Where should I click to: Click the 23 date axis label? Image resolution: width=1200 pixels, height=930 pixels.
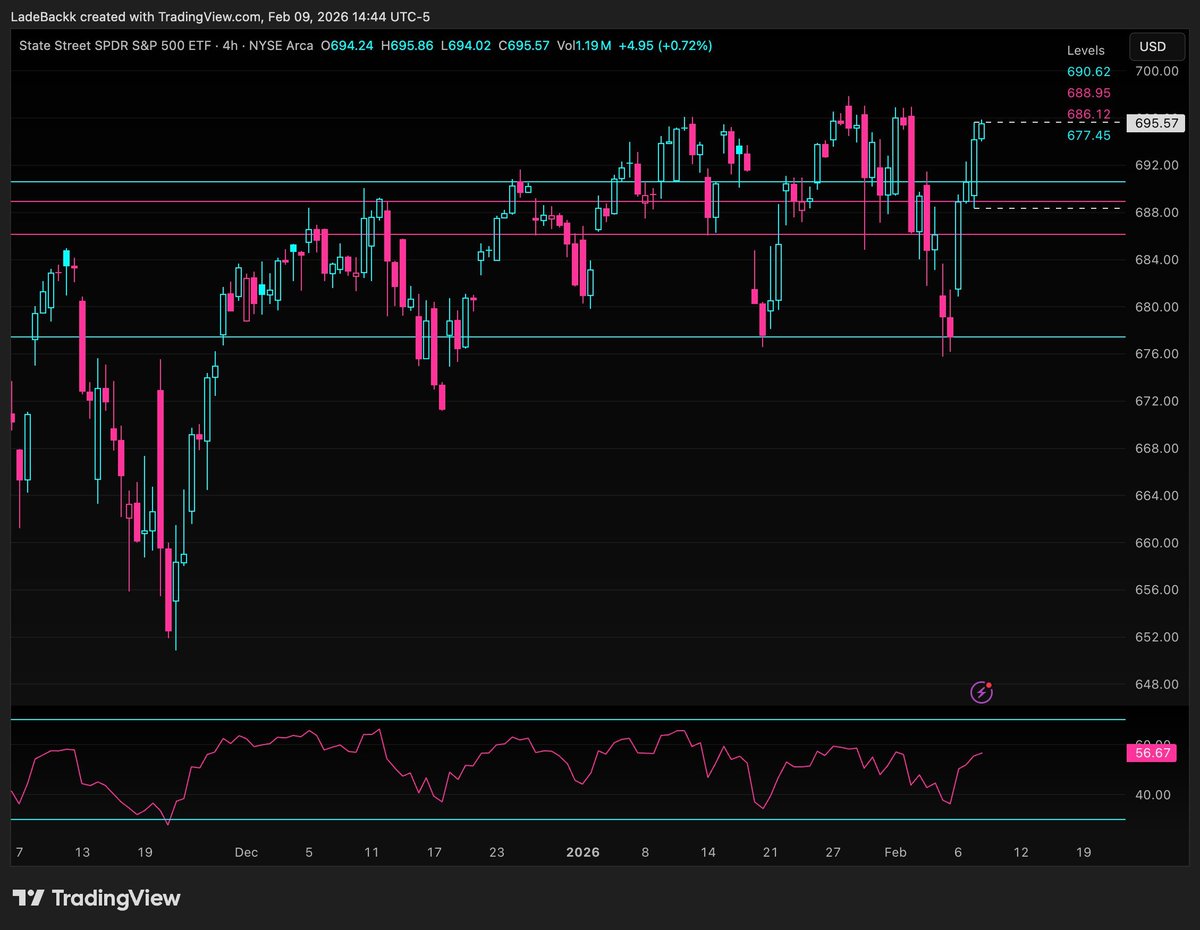[497, 852]
